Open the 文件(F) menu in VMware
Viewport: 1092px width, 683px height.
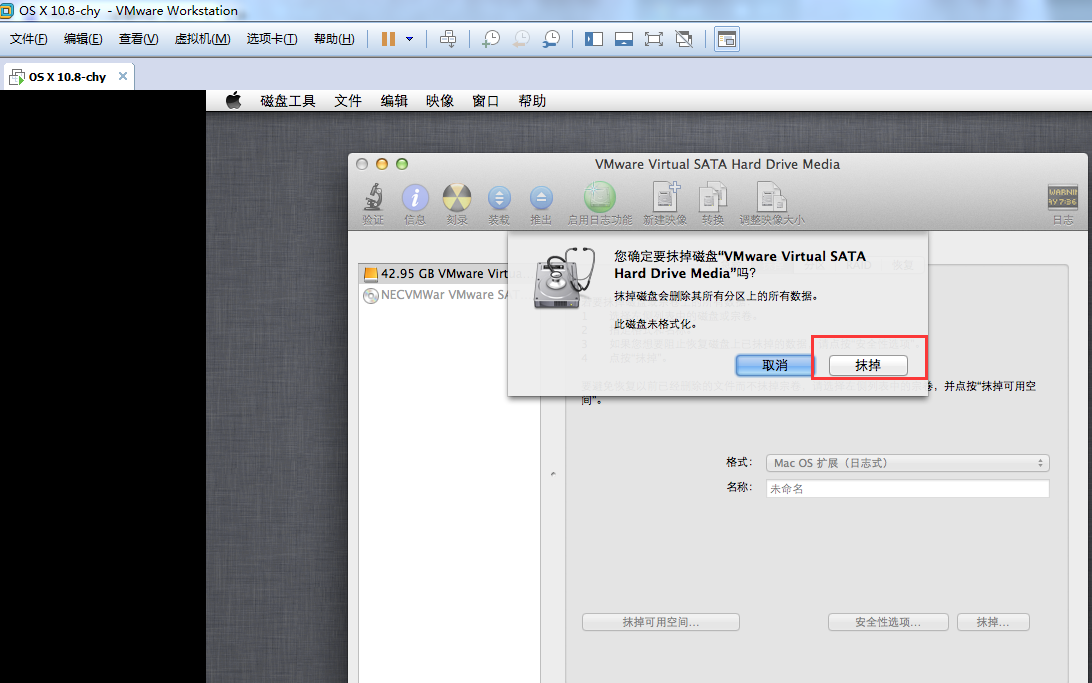(29, 39)
